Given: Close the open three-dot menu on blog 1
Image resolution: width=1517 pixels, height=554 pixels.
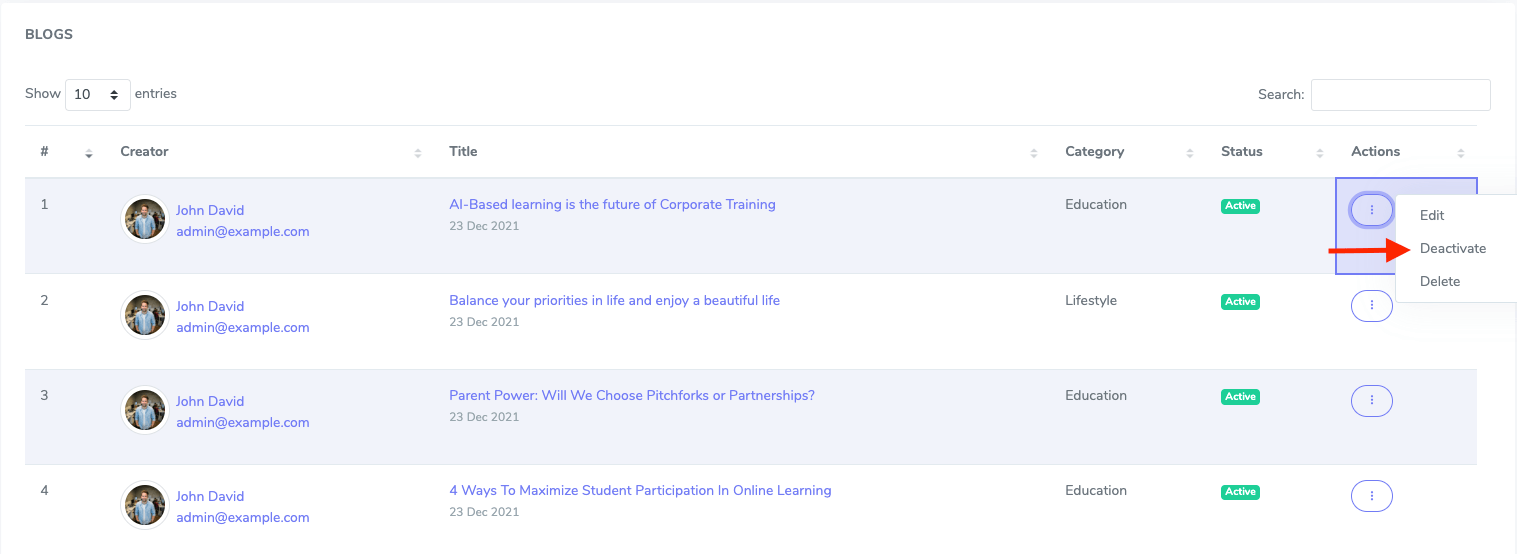Looking at the screenshot, I should (x=1371, y=210).
